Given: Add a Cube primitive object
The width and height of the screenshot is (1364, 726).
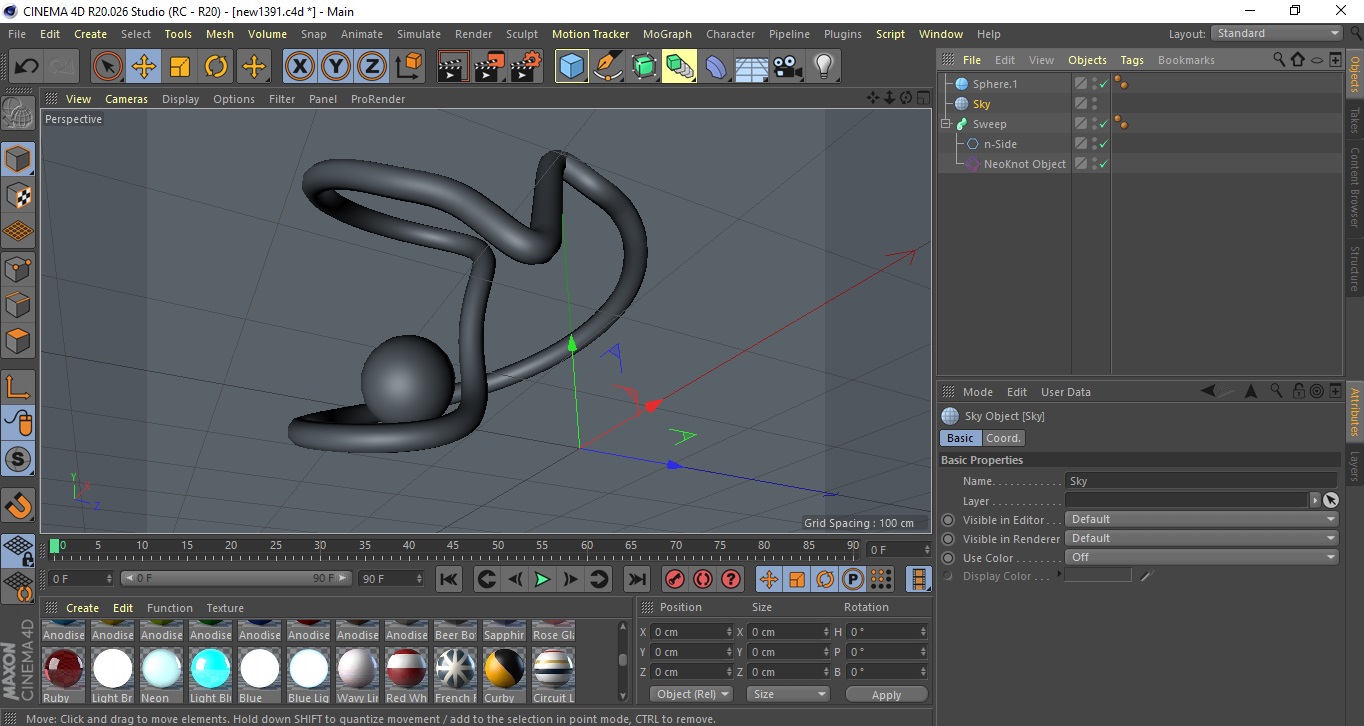Looking at the screenshot, I should point(571,67).
